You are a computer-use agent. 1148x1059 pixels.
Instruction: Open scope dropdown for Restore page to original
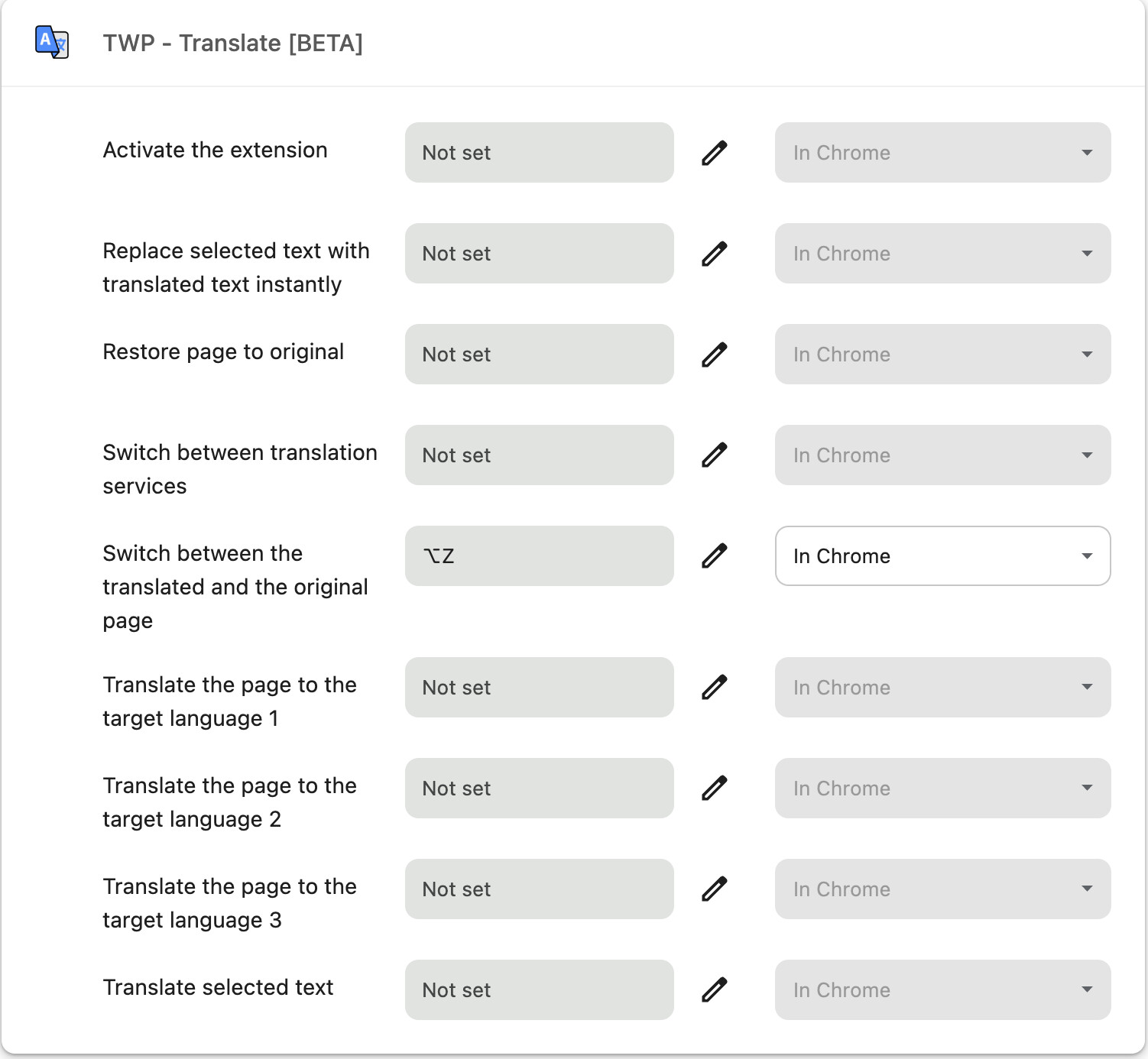click(942, 355)
